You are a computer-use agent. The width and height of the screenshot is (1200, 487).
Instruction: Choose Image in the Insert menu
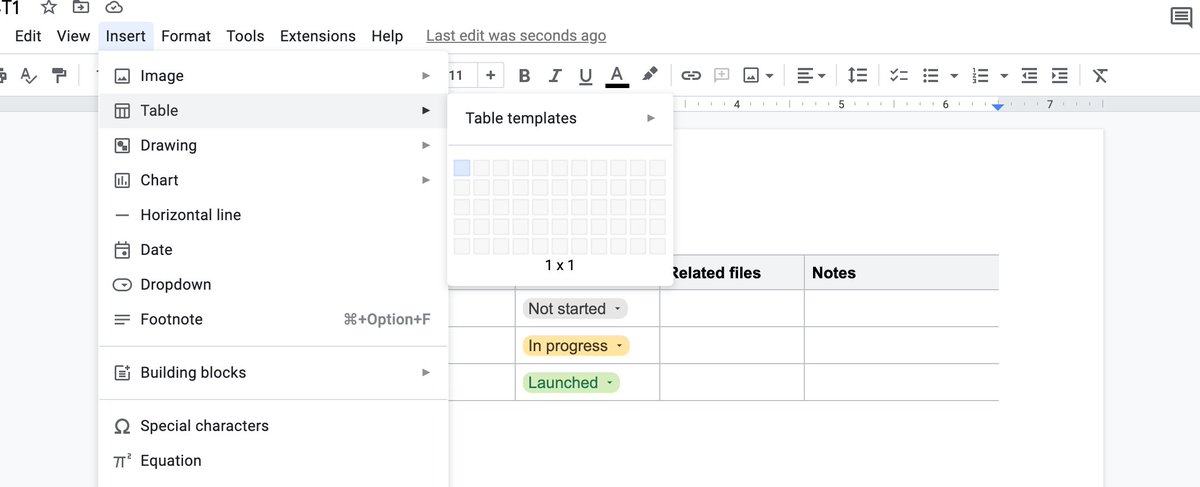tap(273, 76)
